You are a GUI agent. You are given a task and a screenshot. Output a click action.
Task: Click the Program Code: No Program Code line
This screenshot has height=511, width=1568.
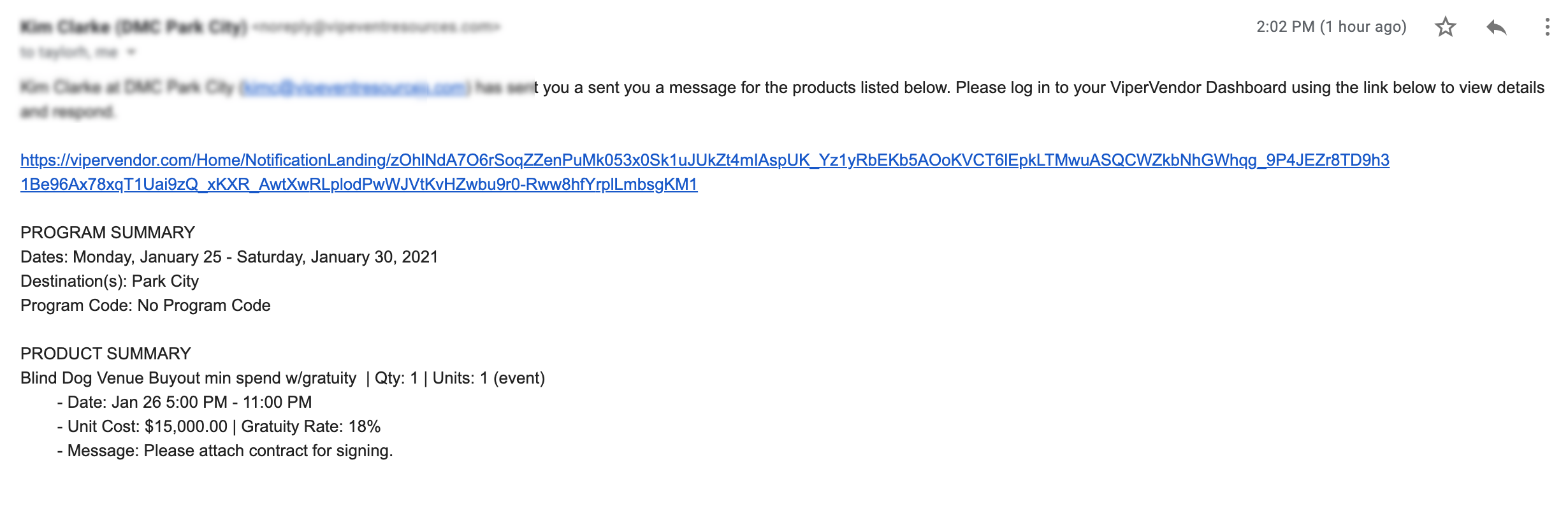145,305
